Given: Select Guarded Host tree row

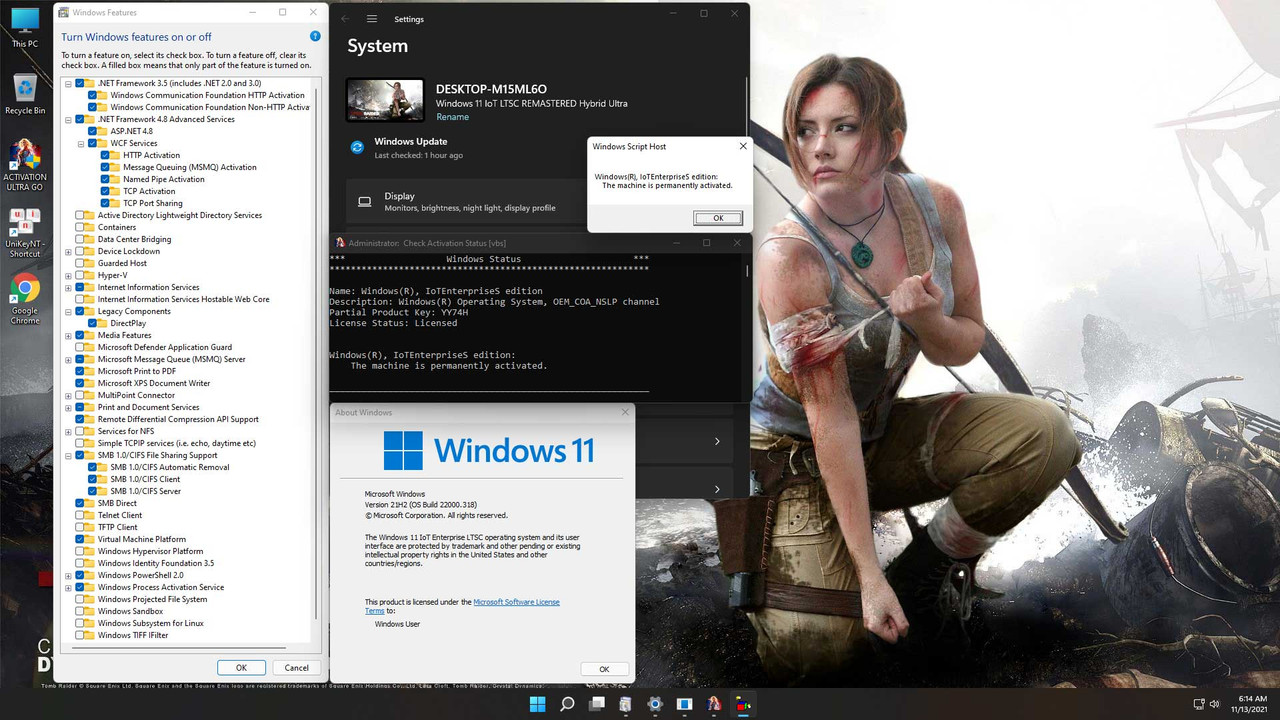Looking at the screenshot, I should click(x=122, y=263).
